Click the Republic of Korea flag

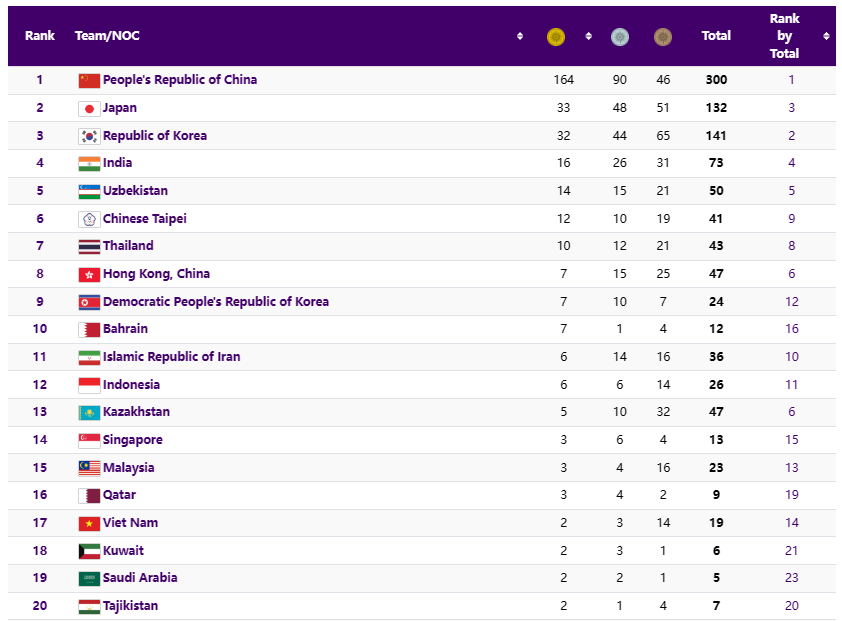point(89,136)
